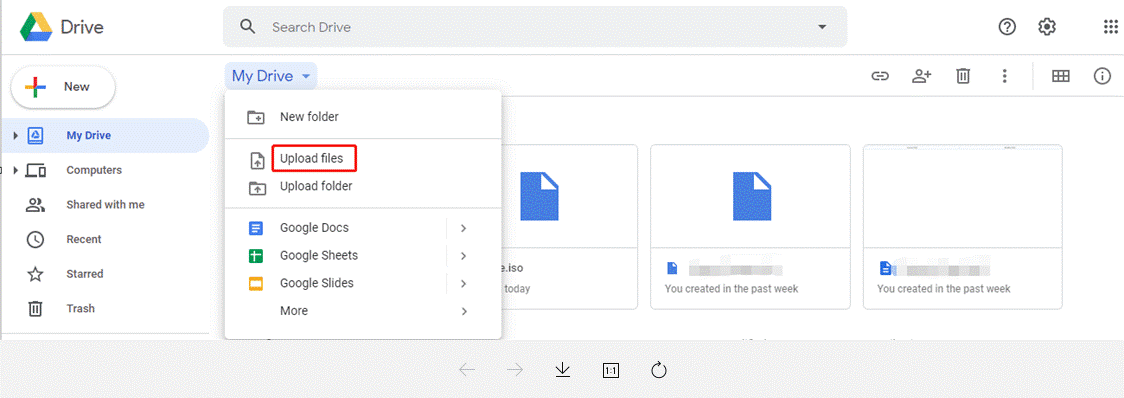This screenshot has width=1124, height=398.
Task: Click the Shared with me people icon
Action: 35,205
